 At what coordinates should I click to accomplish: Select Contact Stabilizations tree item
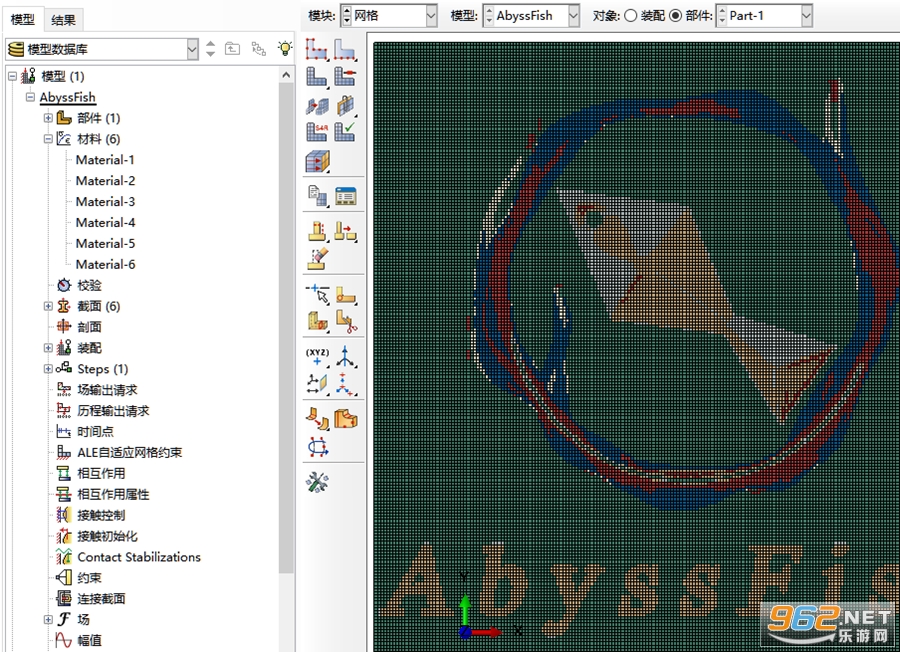coord(139,557)
